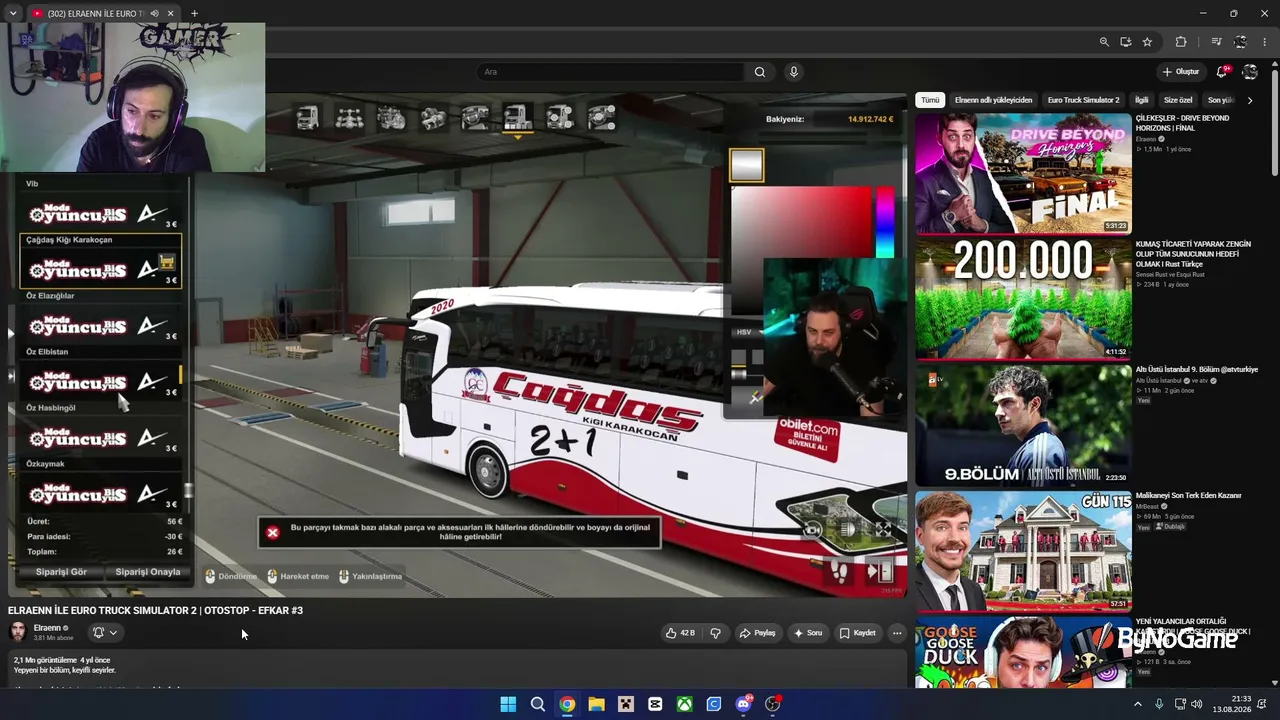Open the Goose Goose Duck thumbnail
The height and width of the screenshot is (720, 1280).
1023,652
